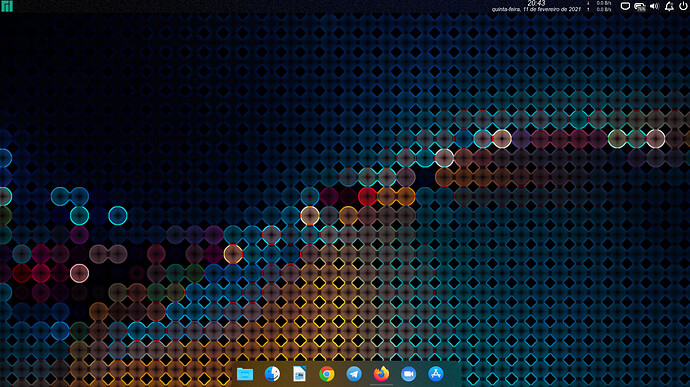Screen dimensions: 690x387
Task: Open the file manager folder in dock
Action: 245,374
